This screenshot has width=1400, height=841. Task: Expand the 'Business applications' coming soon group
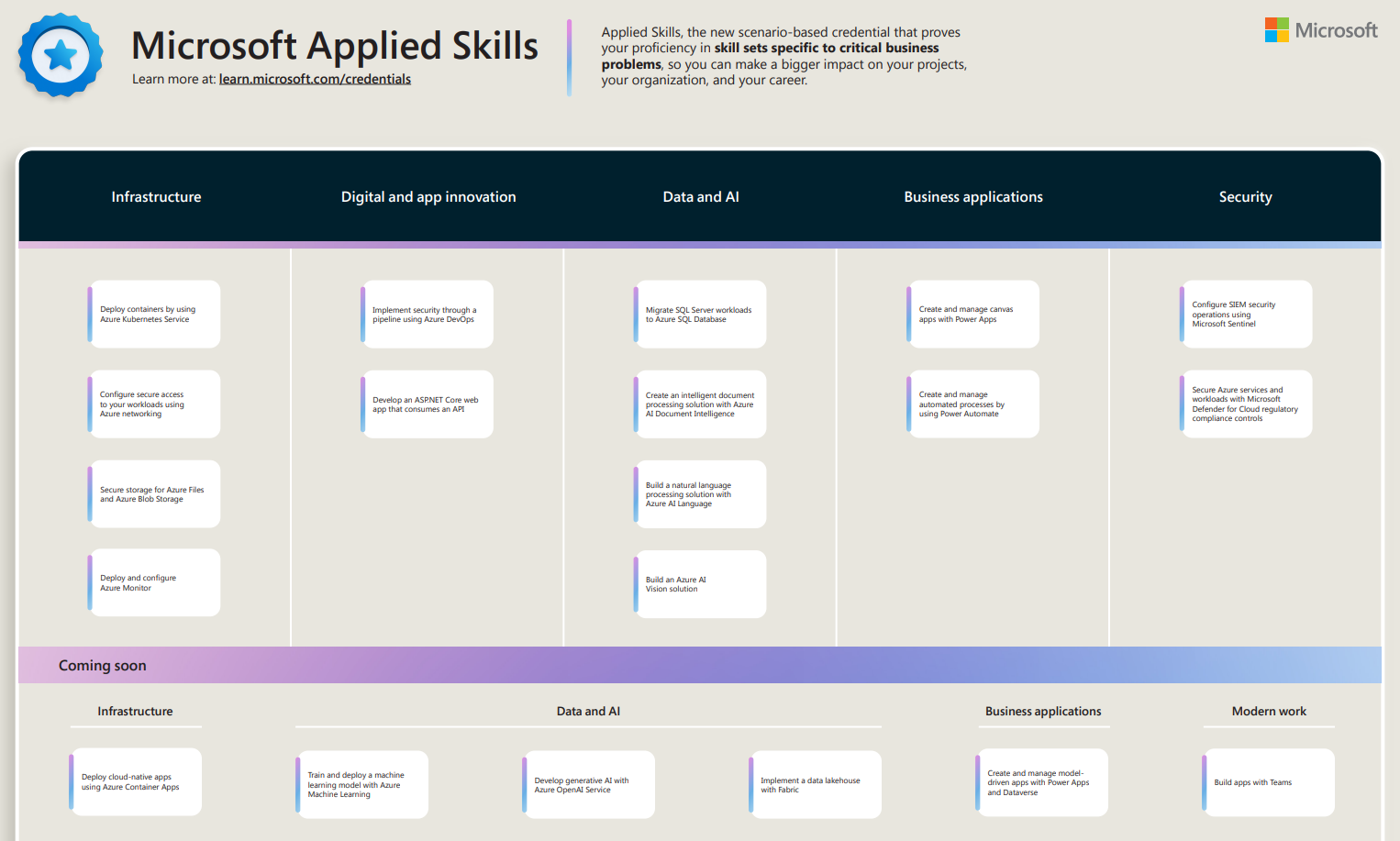(x=1043, y=711)
